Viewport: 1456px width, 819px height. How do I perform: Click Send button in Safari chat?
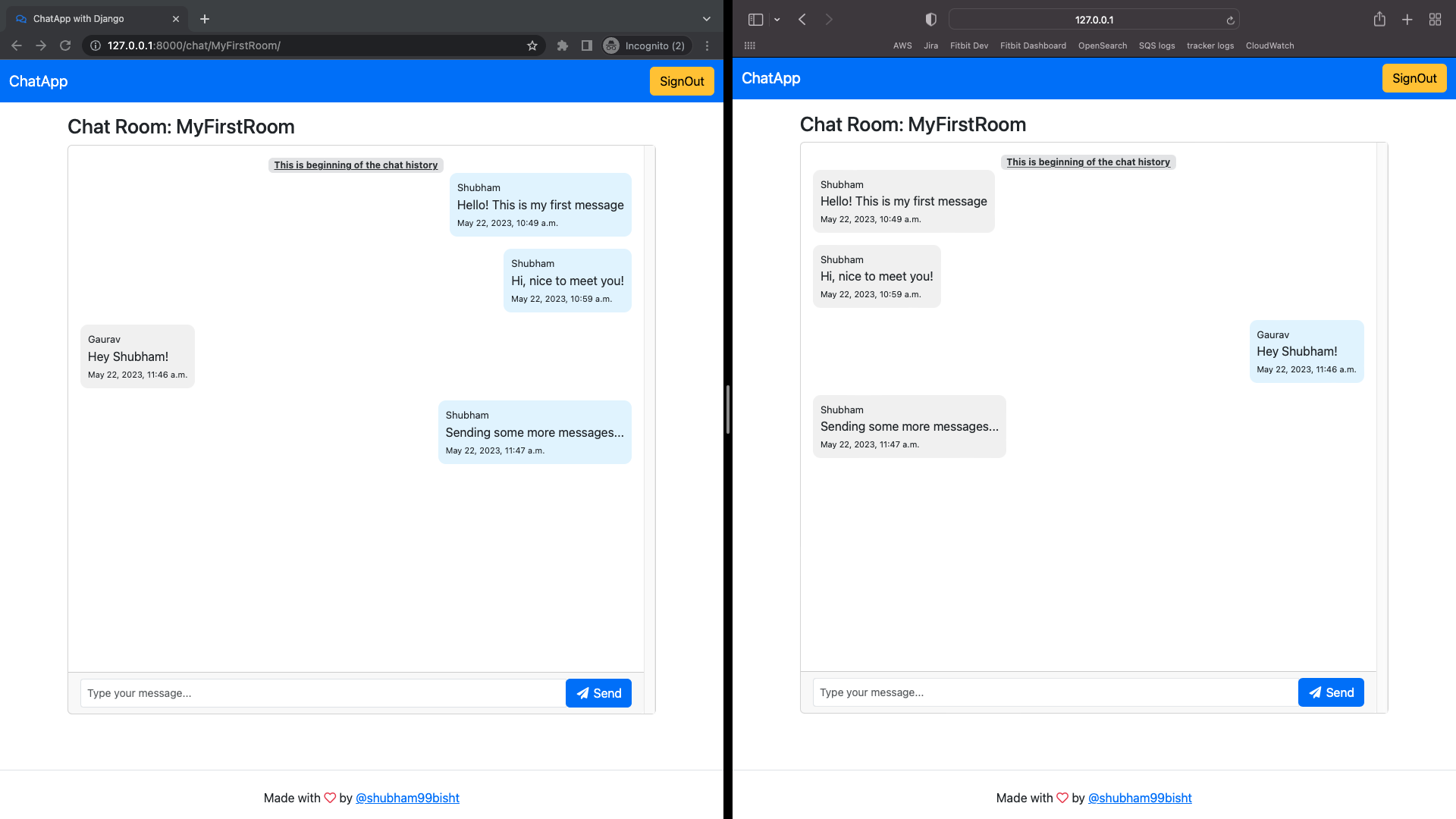pyautogui.click(x=1331, y=692)
